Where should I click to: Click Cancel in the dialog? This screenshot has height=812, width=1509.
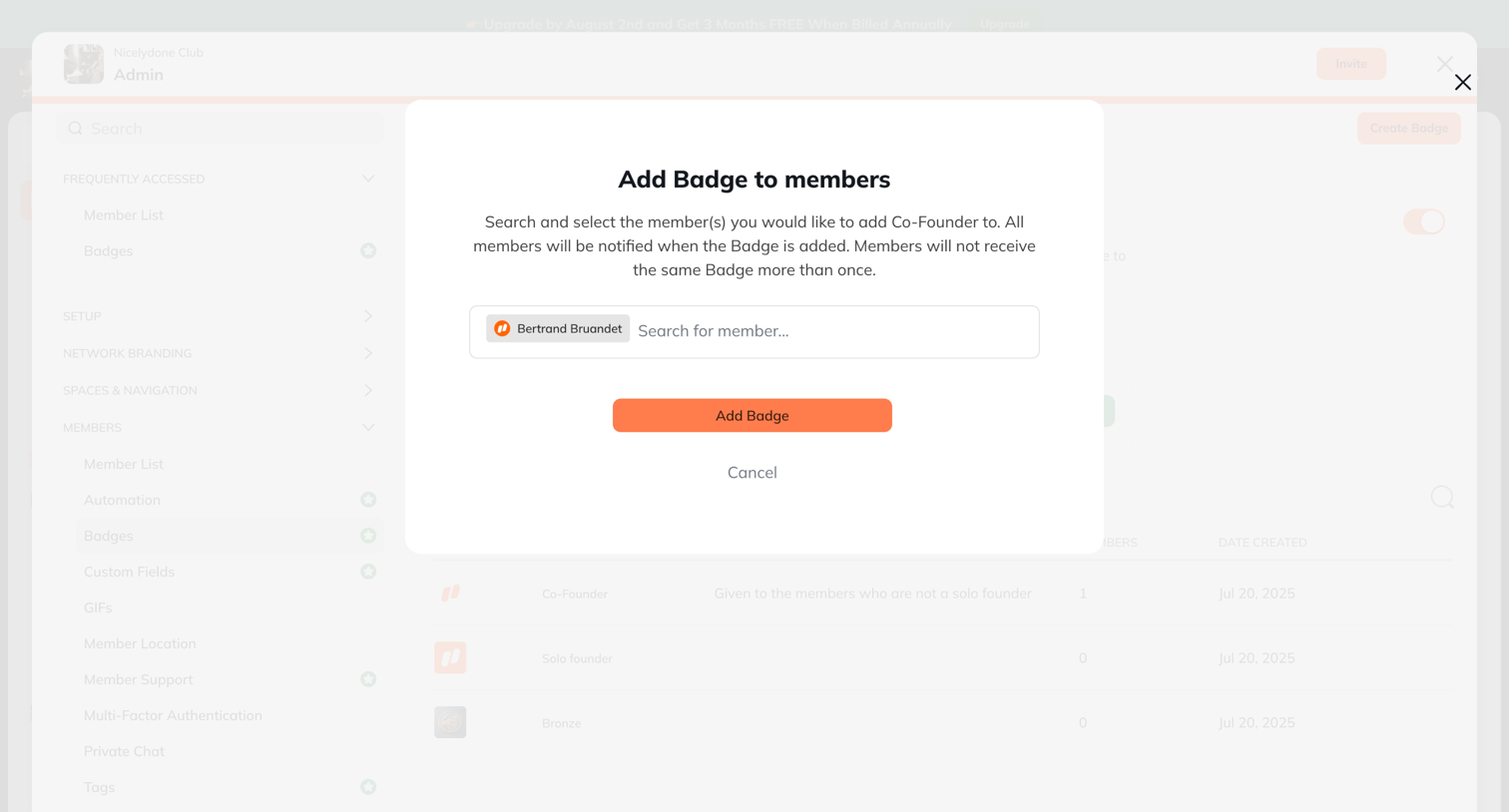point(753,473)
